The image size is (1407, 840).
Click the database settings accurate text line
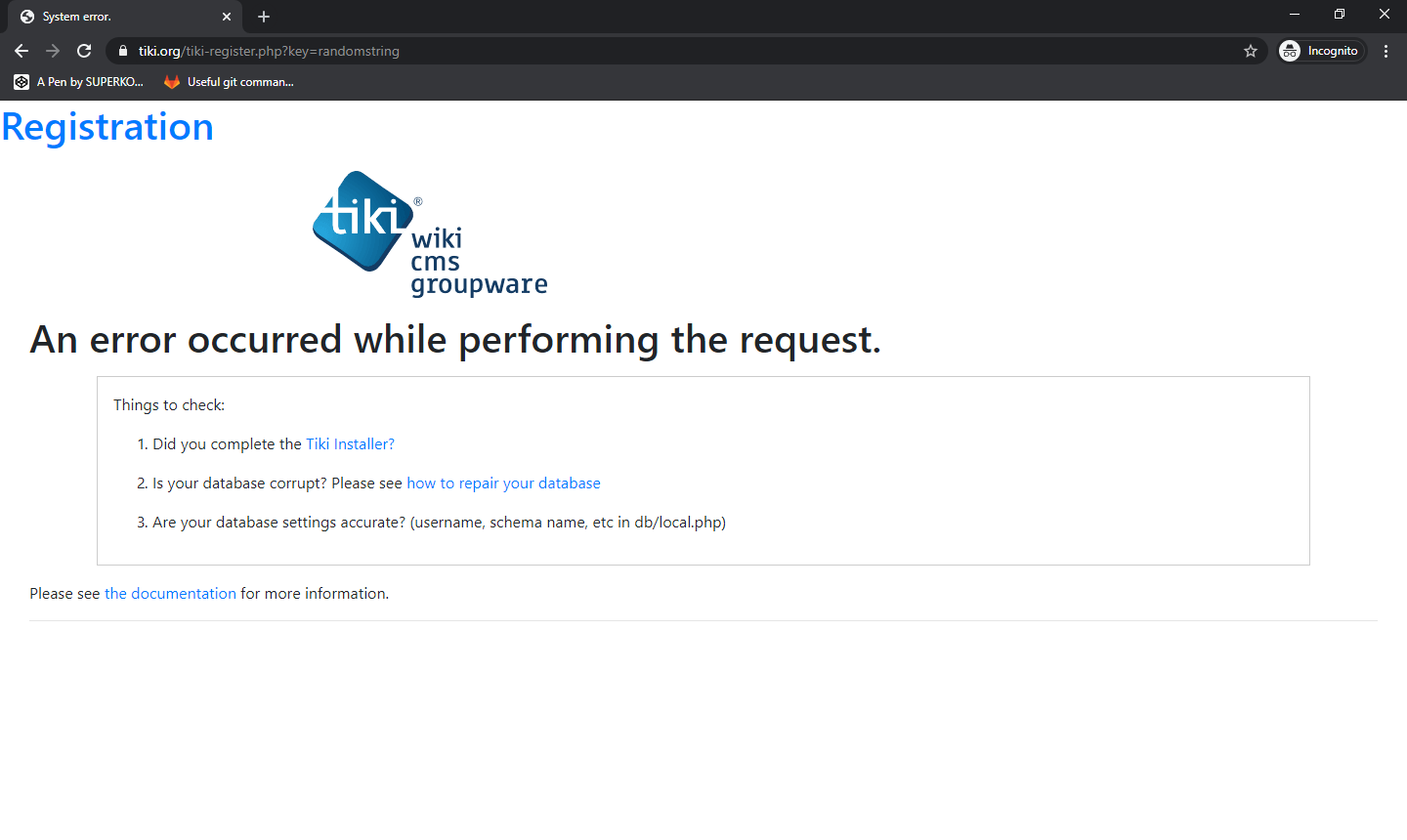pos(439,522)
